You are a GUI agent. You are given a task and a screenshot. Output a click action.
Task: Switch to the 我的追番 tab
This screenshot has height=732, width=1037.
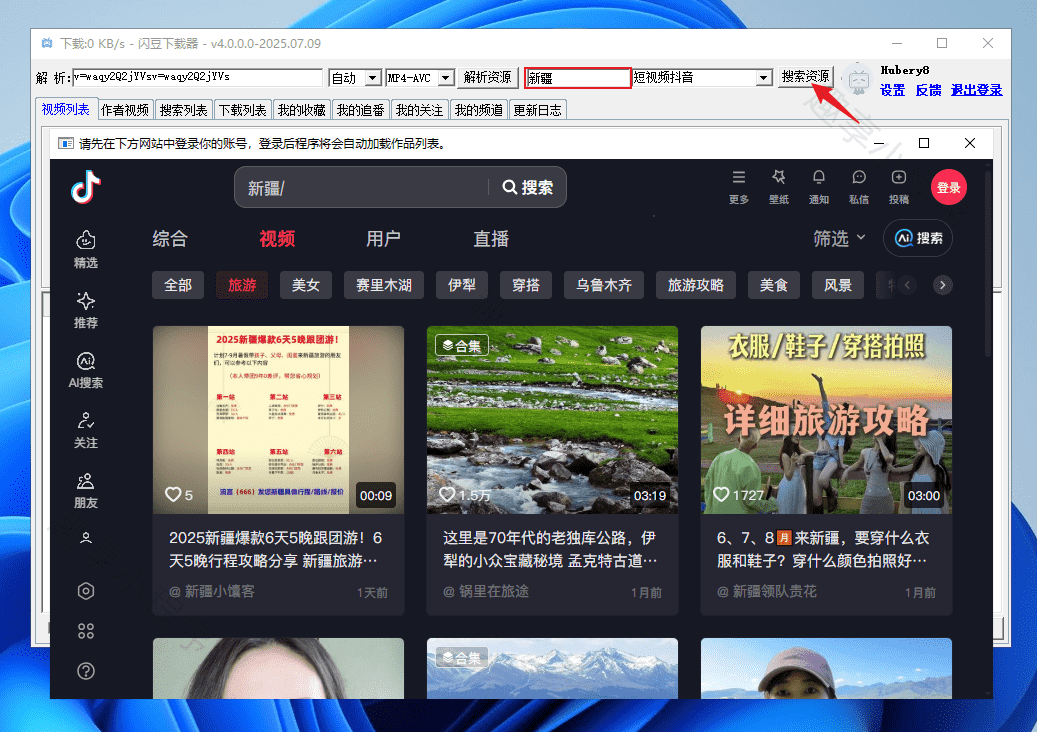[x=360, y=110]
